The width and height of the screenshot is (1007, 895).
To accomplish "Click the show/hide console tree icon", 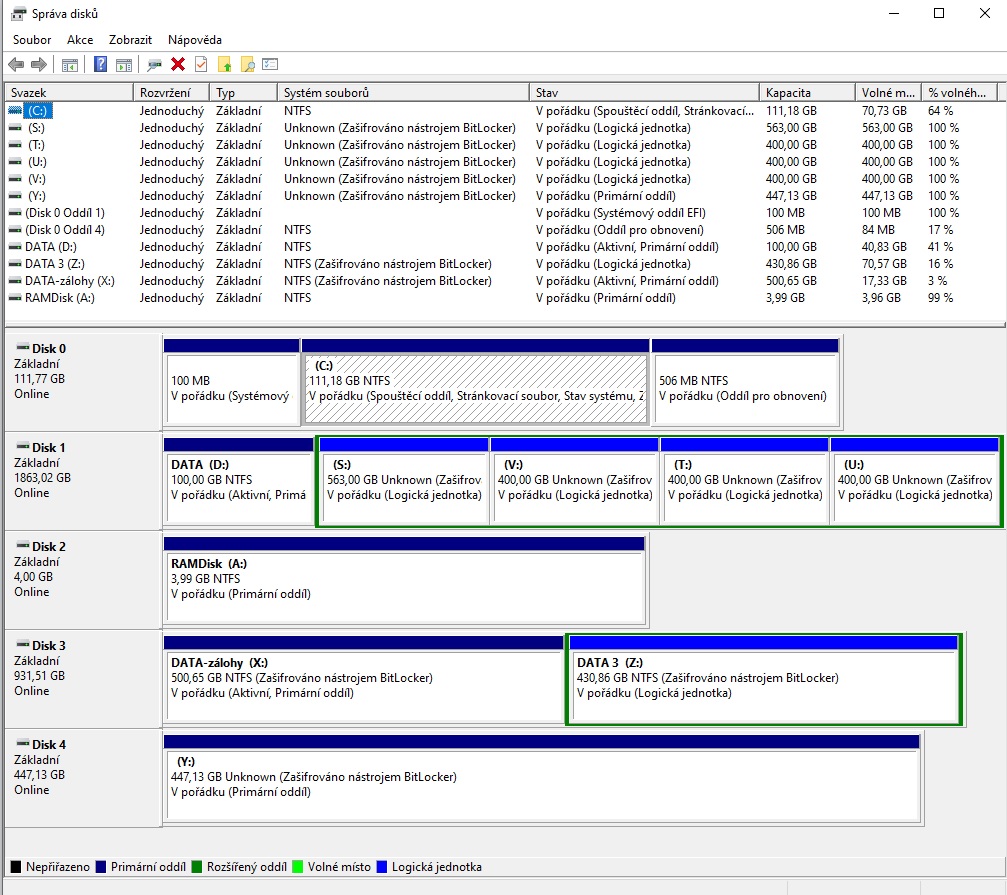I will (x=70, y=65).
